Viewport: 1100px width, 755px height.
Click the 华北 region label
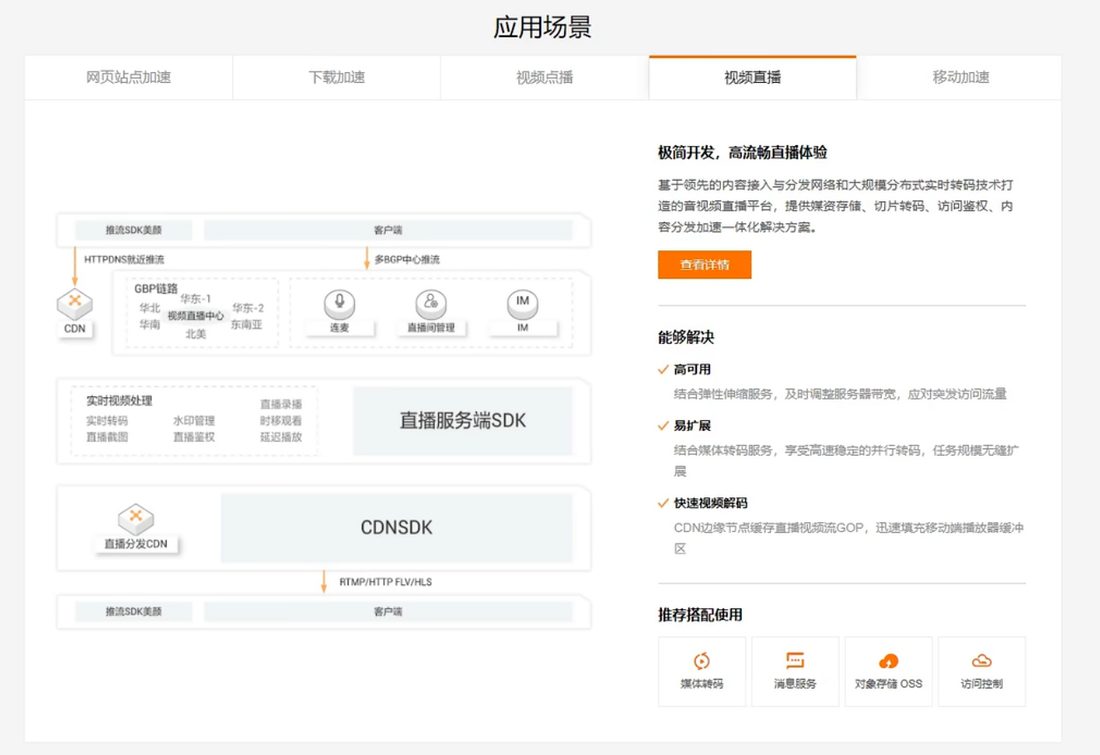click(149, 308)
